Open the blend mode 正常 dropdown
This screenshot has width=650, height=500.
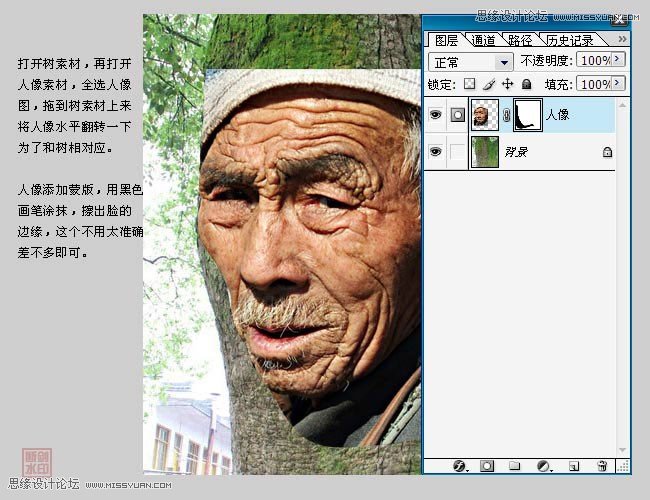coord(470,62)
